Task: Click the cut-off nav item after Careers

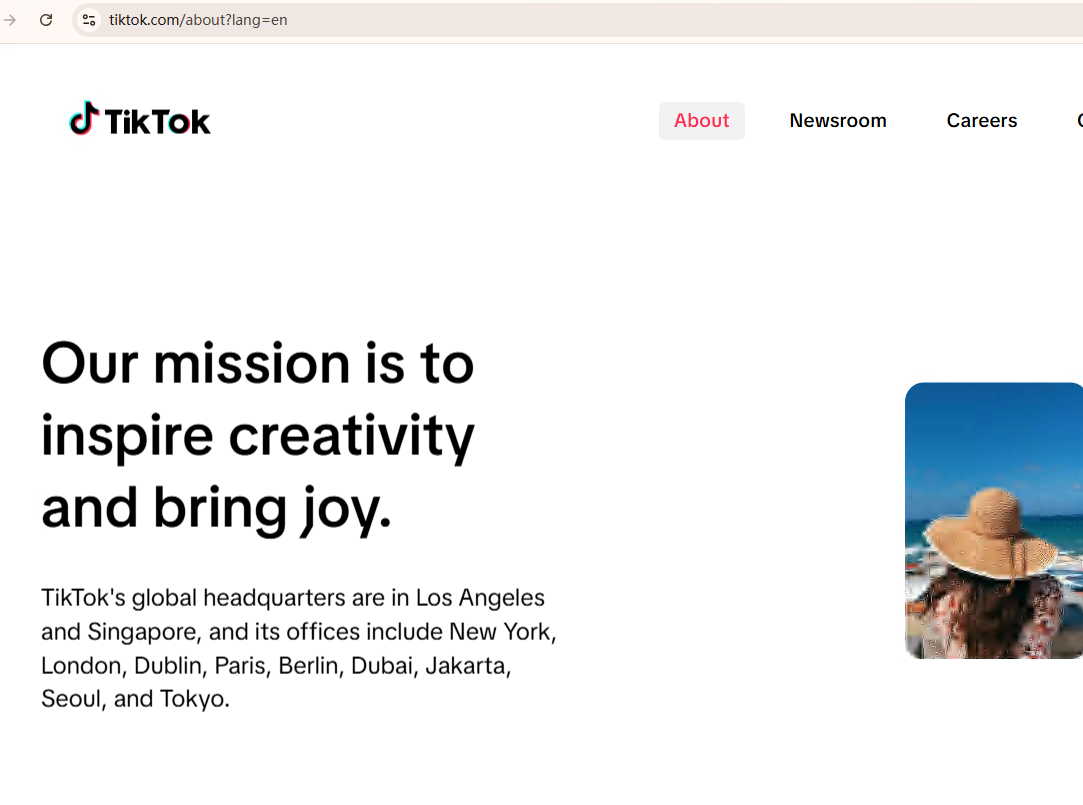Action: pyautogui.click(x=1078, y=121)
